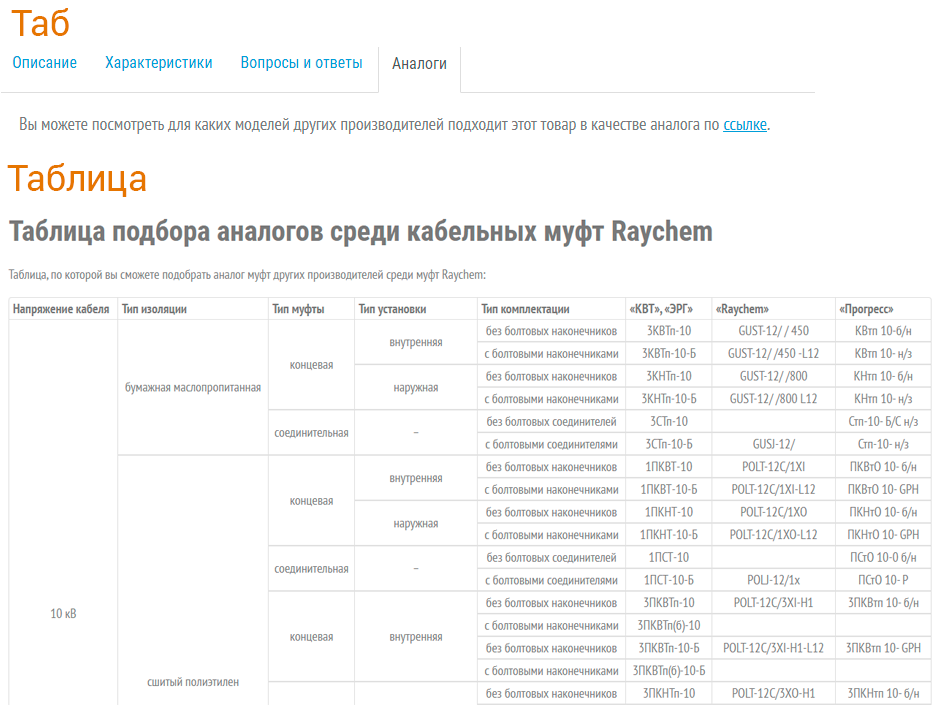Click cell '3ПКВТп(б)-10-Б'
Image resolution: width=937 pixels, height=706 pixels.
coord(669,671)
